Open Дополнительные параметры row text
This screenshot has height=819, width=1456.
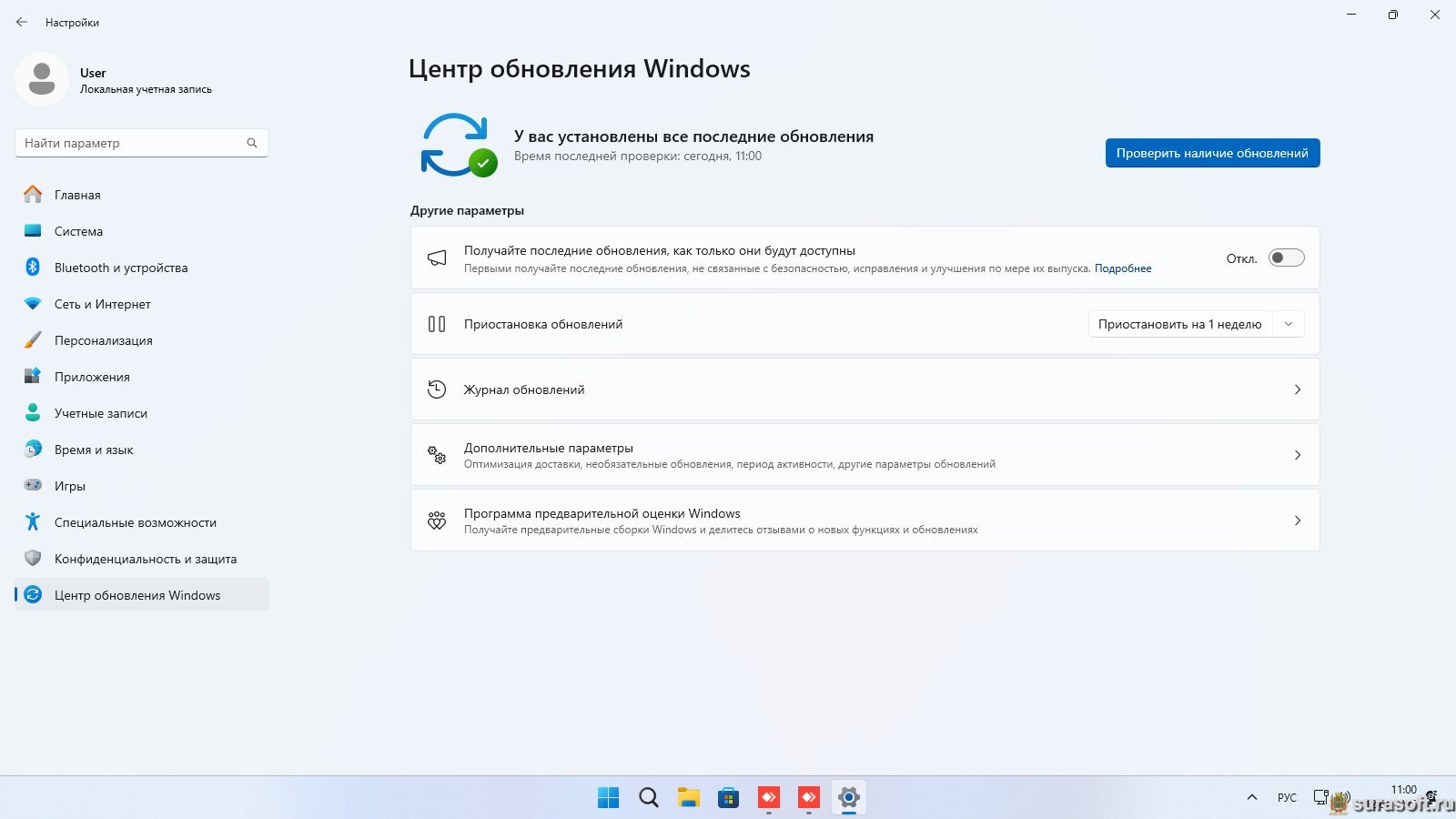pos(548,448)
